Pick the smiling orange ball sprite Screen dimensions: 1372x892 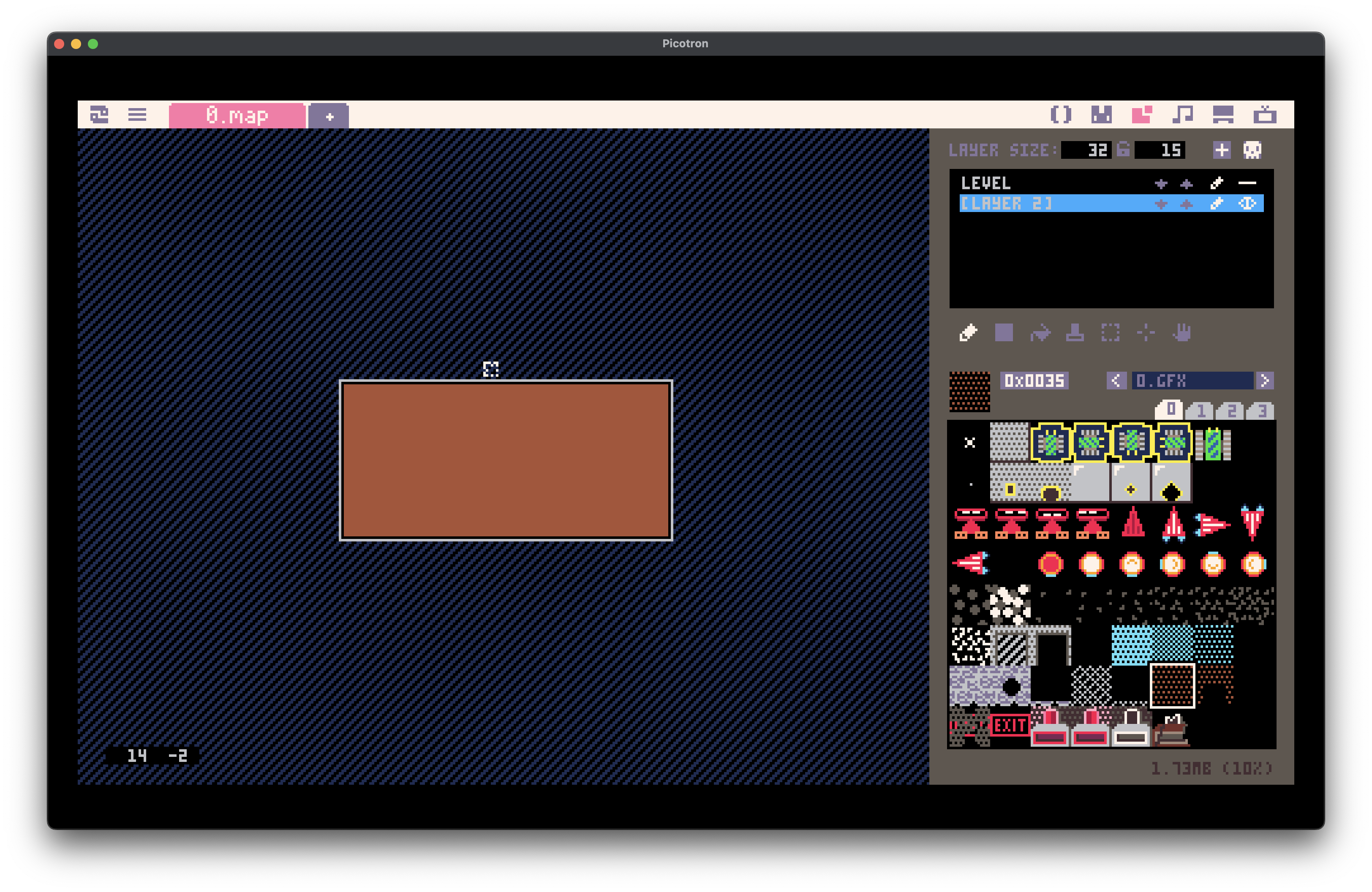(1213, 564)
